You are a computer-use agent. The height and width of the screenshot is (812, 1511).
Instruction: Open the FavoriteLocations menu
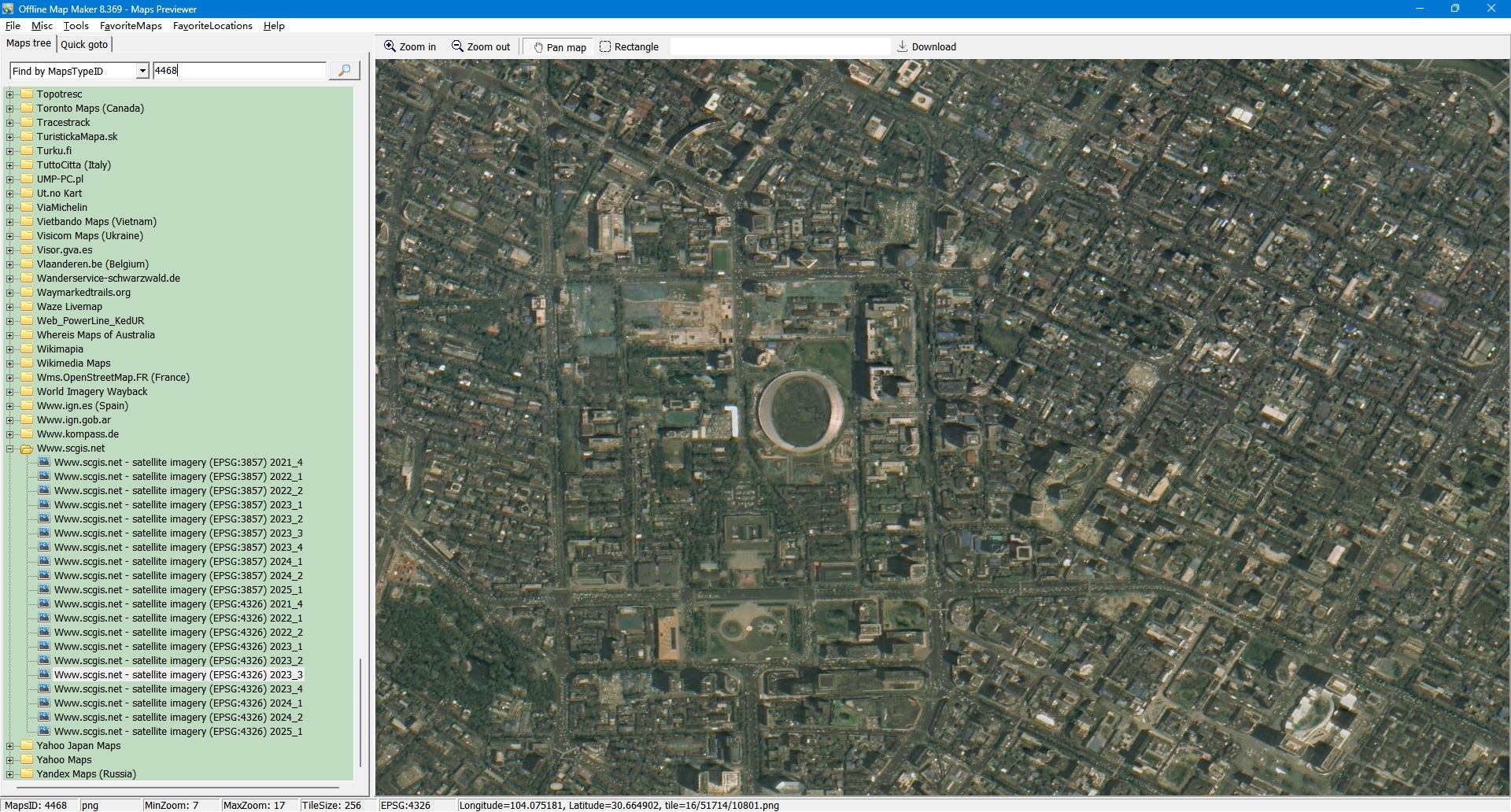click(212, 26)
